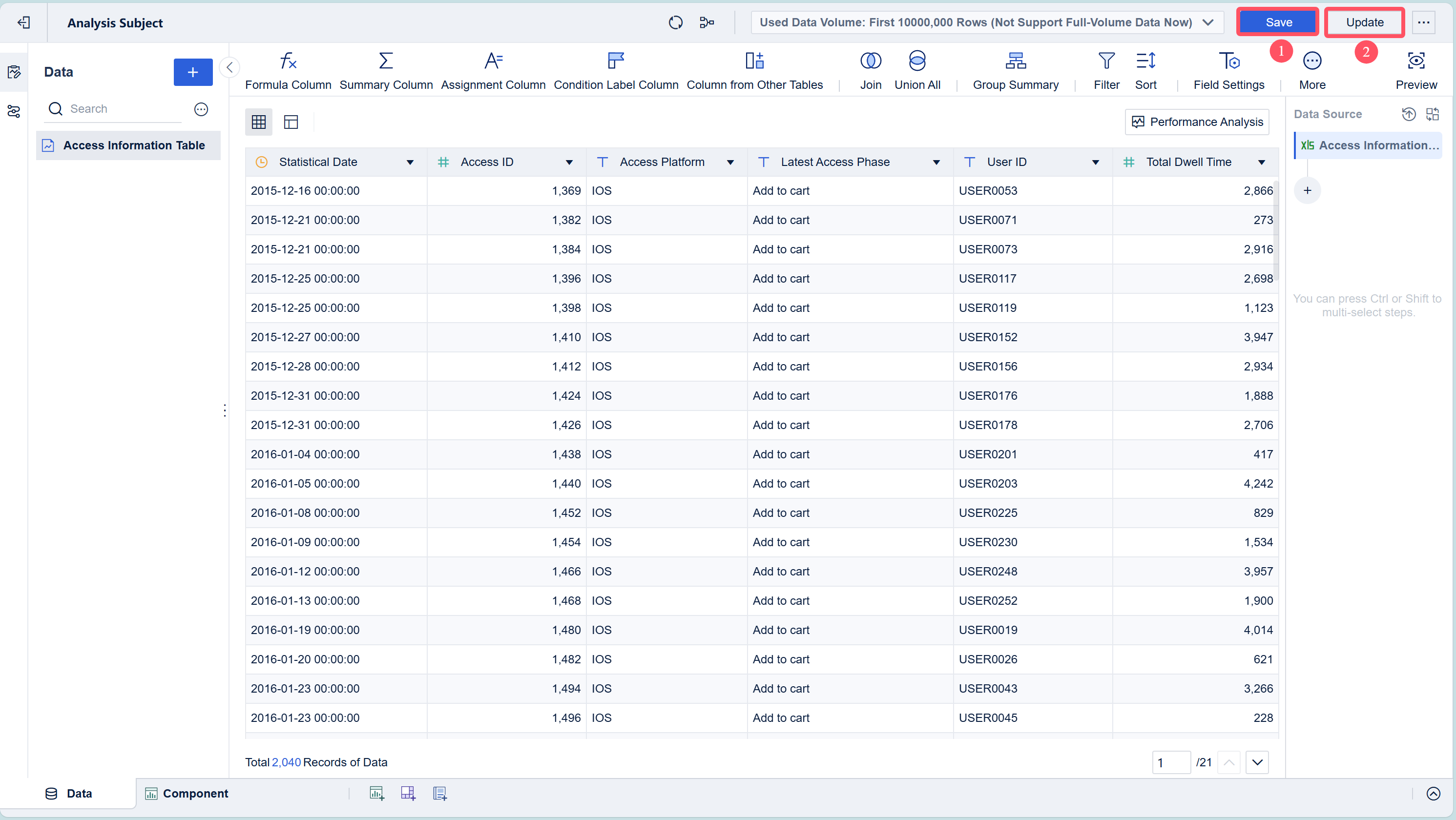This screenshot has height=820, width=1456.
Task: Click cell 2015-12-27 00:00:00
Action: 336,337
